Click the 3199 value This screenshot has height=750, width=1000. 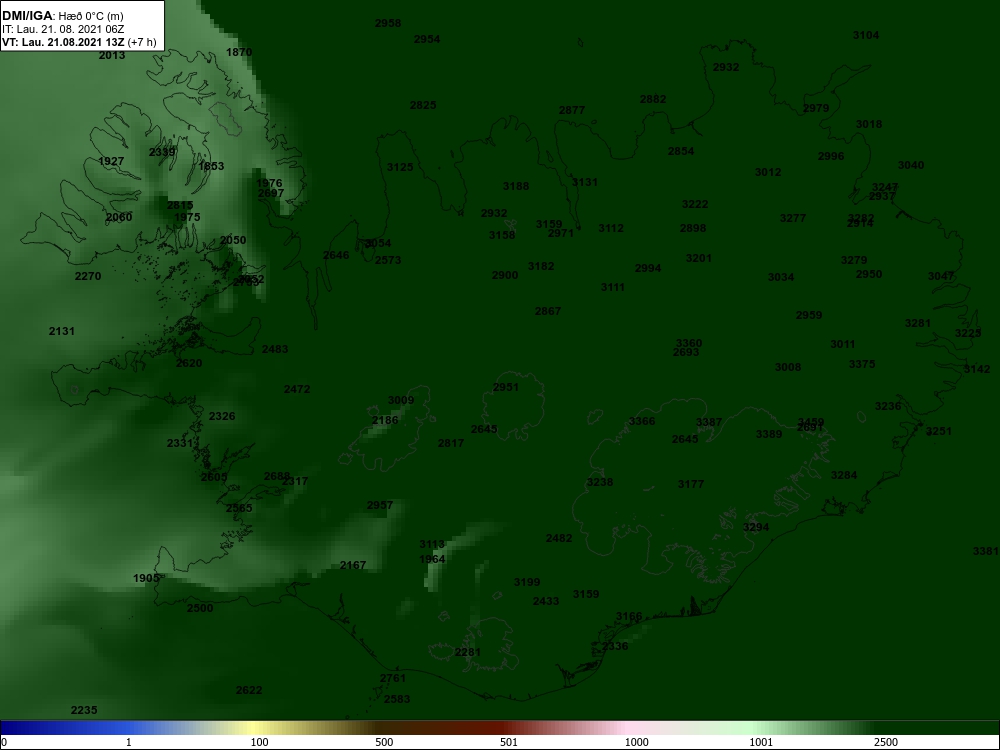tap(527, 582)
